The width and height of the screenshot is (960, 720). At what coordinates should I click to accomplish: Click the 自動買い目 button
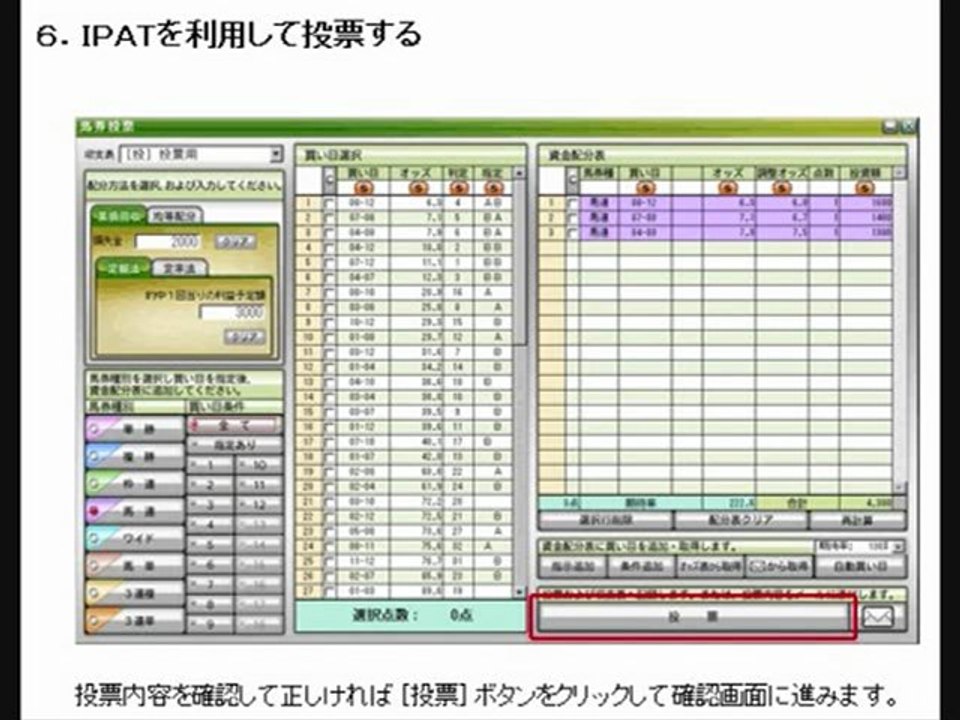coord(861,566)
